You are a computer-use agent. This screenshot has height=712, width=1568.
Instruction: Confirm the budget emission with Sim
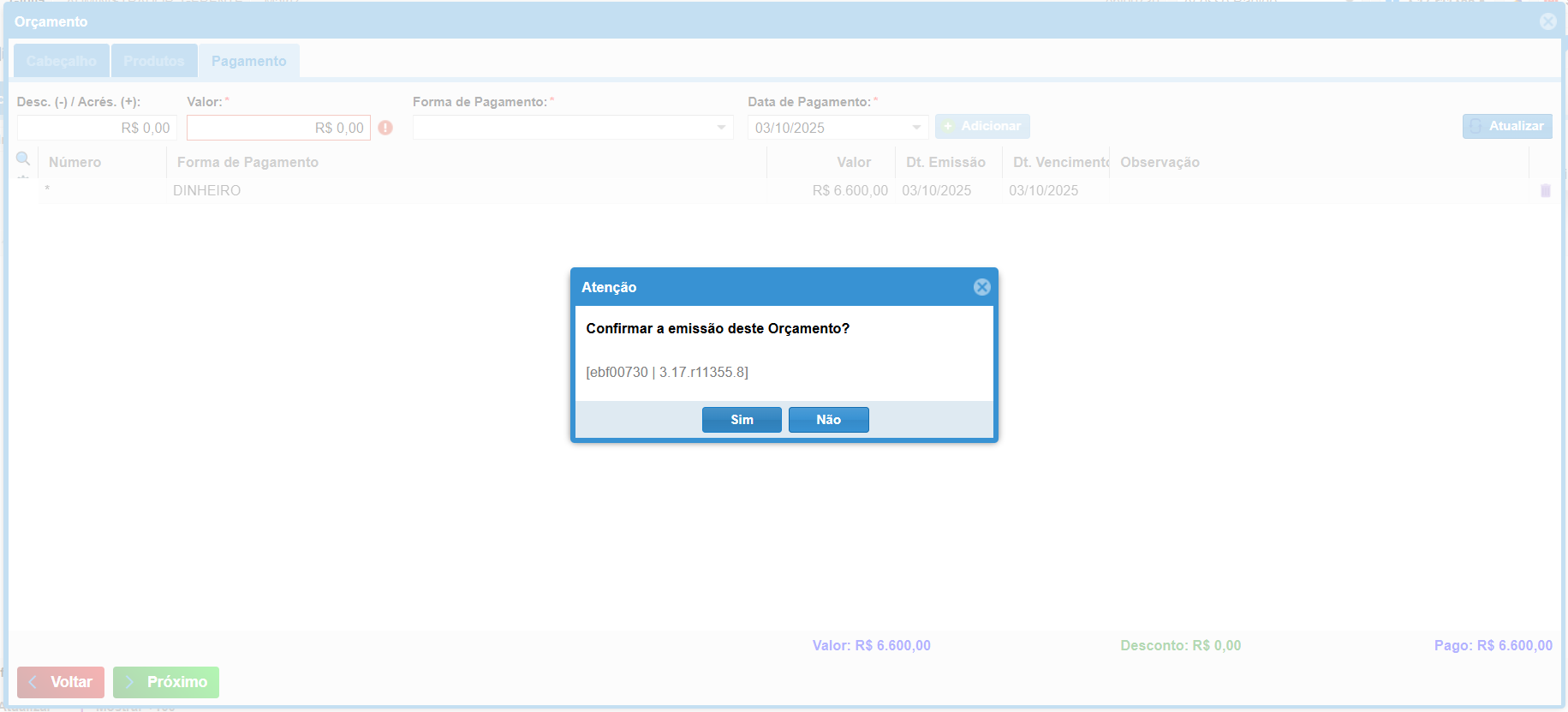pos(741,420)
